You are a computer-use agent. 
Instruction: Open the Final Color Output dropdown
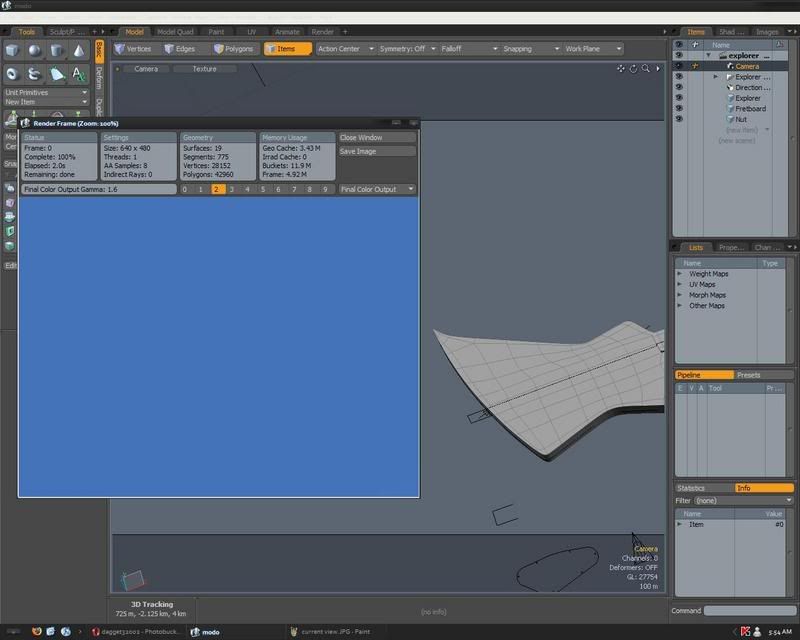point(377,189)
